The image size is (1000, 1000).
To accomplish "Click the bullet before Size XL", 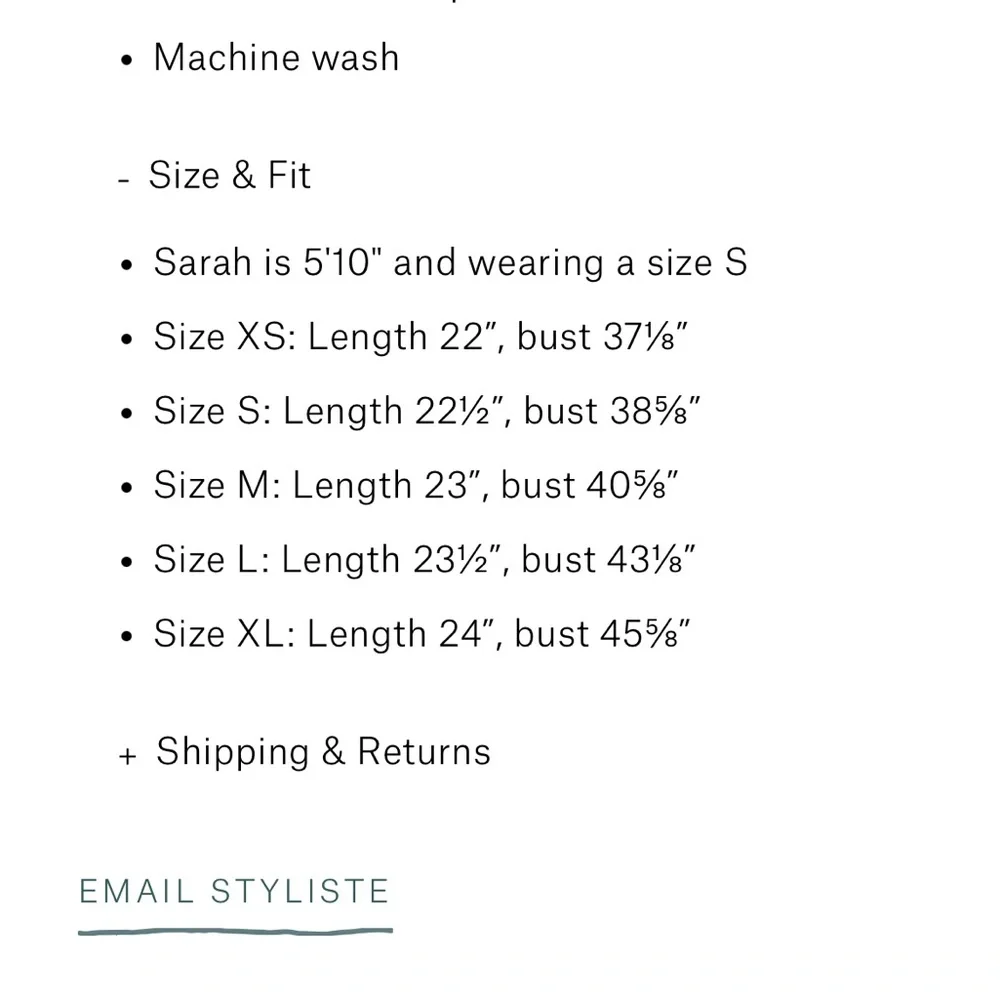I will 126,636.
